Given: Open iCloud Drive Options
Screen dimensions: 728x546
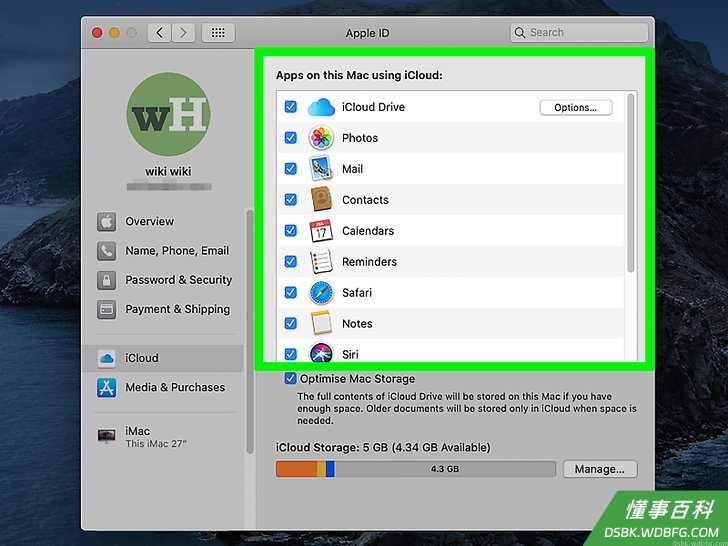Looking at the screenshot, I should [576, 108].
